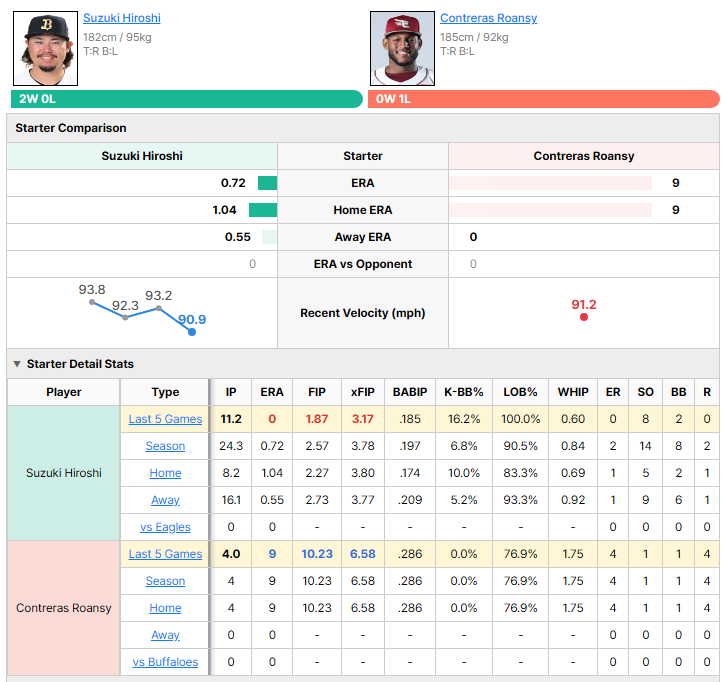
Task: Click the Suzuki Hiroshi comparison column header
Action: (142, 156)
